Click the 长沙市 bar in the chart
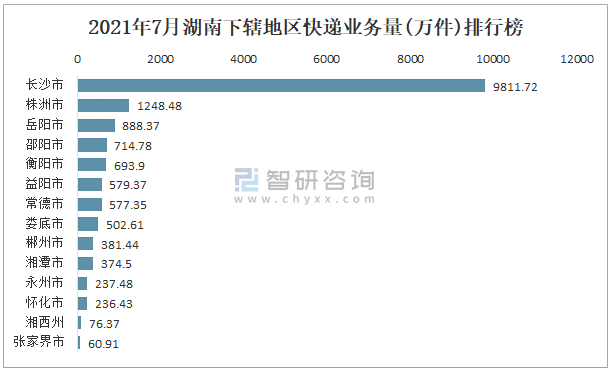Image resolution: width=609 pixels, height=374 pixels. [281, 85]
